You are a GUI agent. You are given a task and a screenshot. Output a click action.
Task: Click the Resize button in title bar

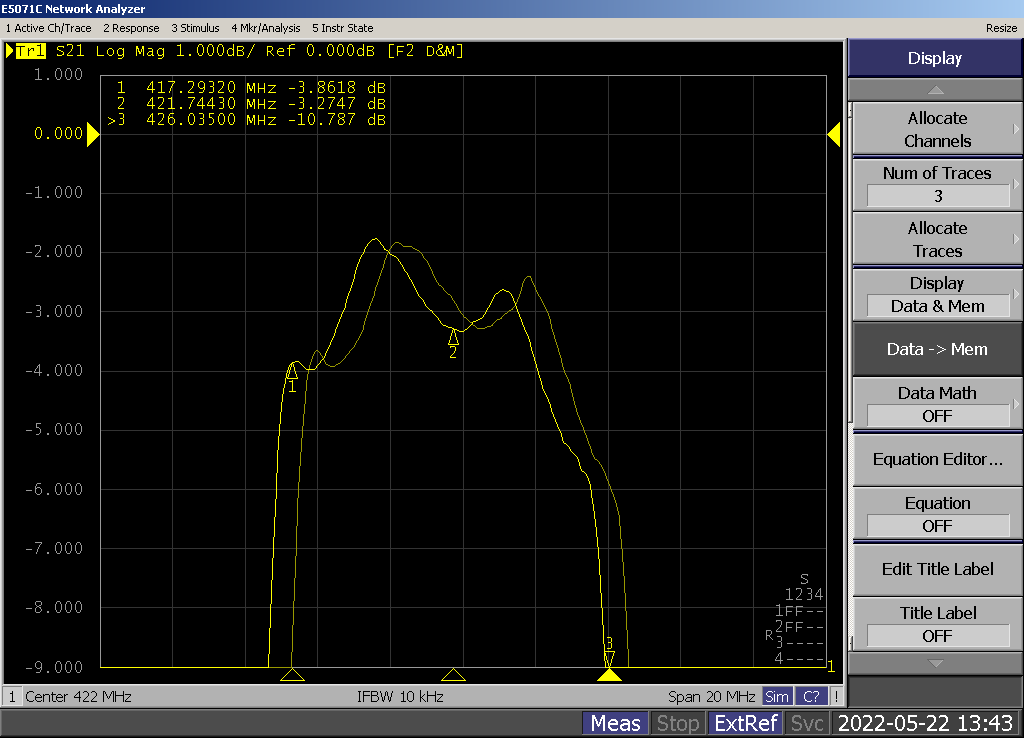[1001, 28]
